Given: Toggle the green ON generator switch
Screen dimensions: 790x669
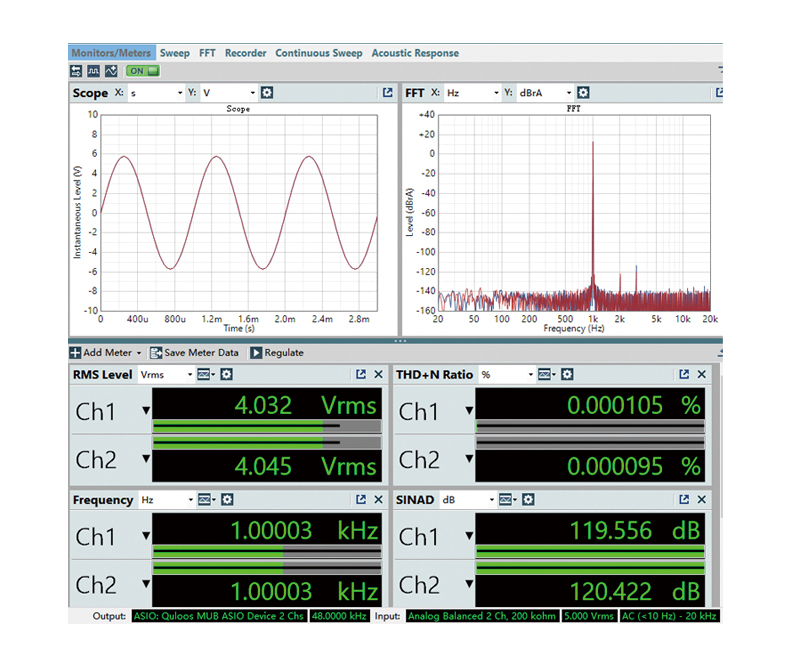Looking at the screenshot, I should [142, 71].
